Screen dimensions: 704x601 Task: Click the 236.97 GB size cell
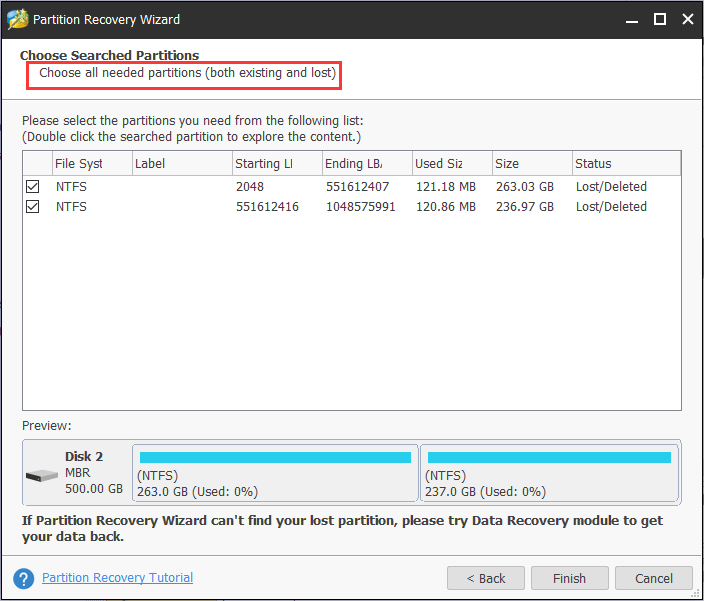[524, 207]
